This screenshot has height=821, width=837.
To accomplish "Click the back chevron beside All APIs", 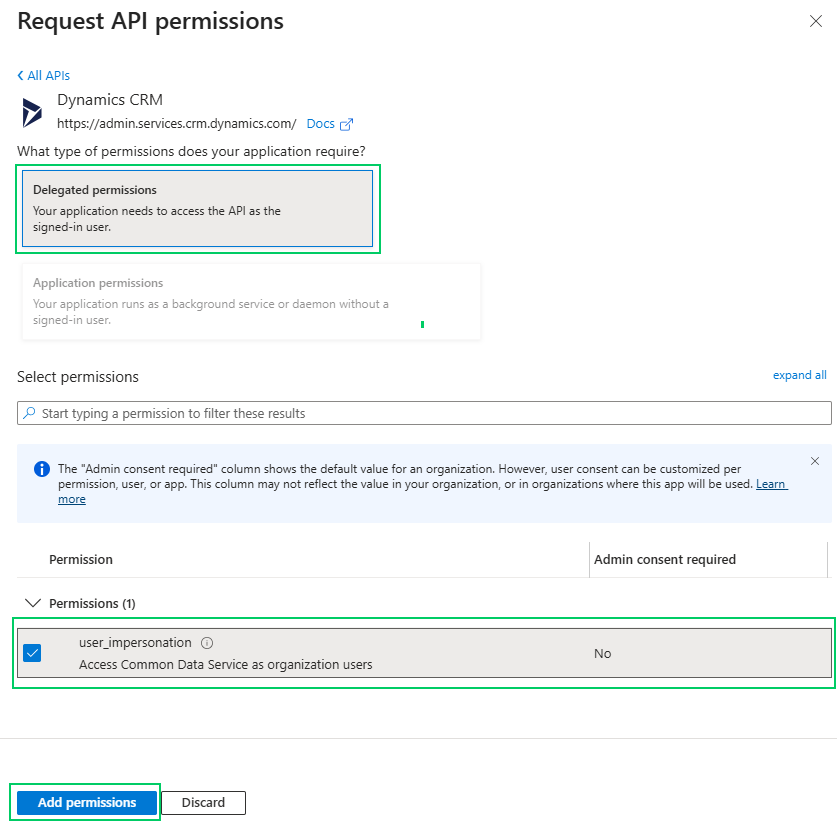I will (x=21, y=76).
